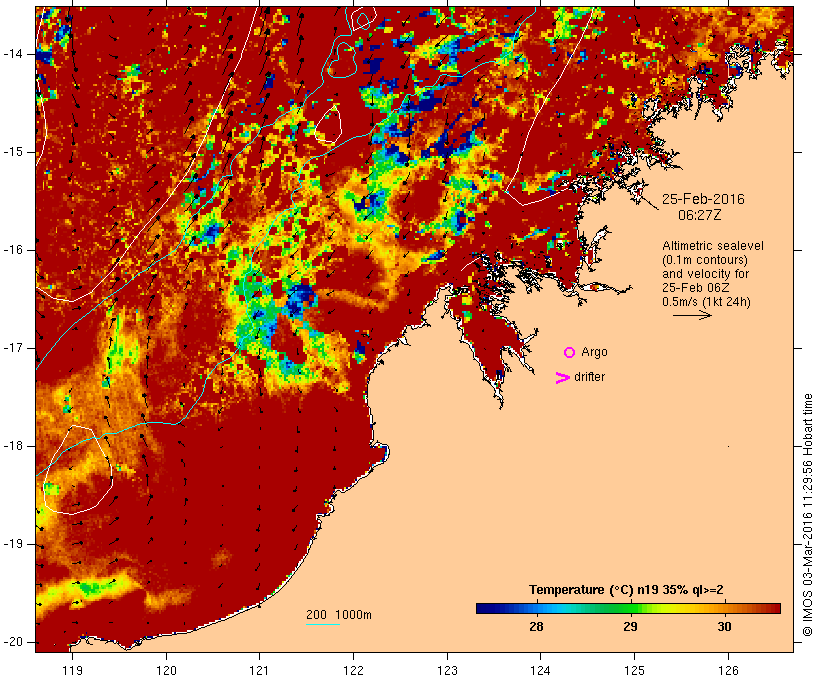The height and width of the screenshot is (680, 820).
Task: Click latitude axis label '-19'
Action: 13,544
